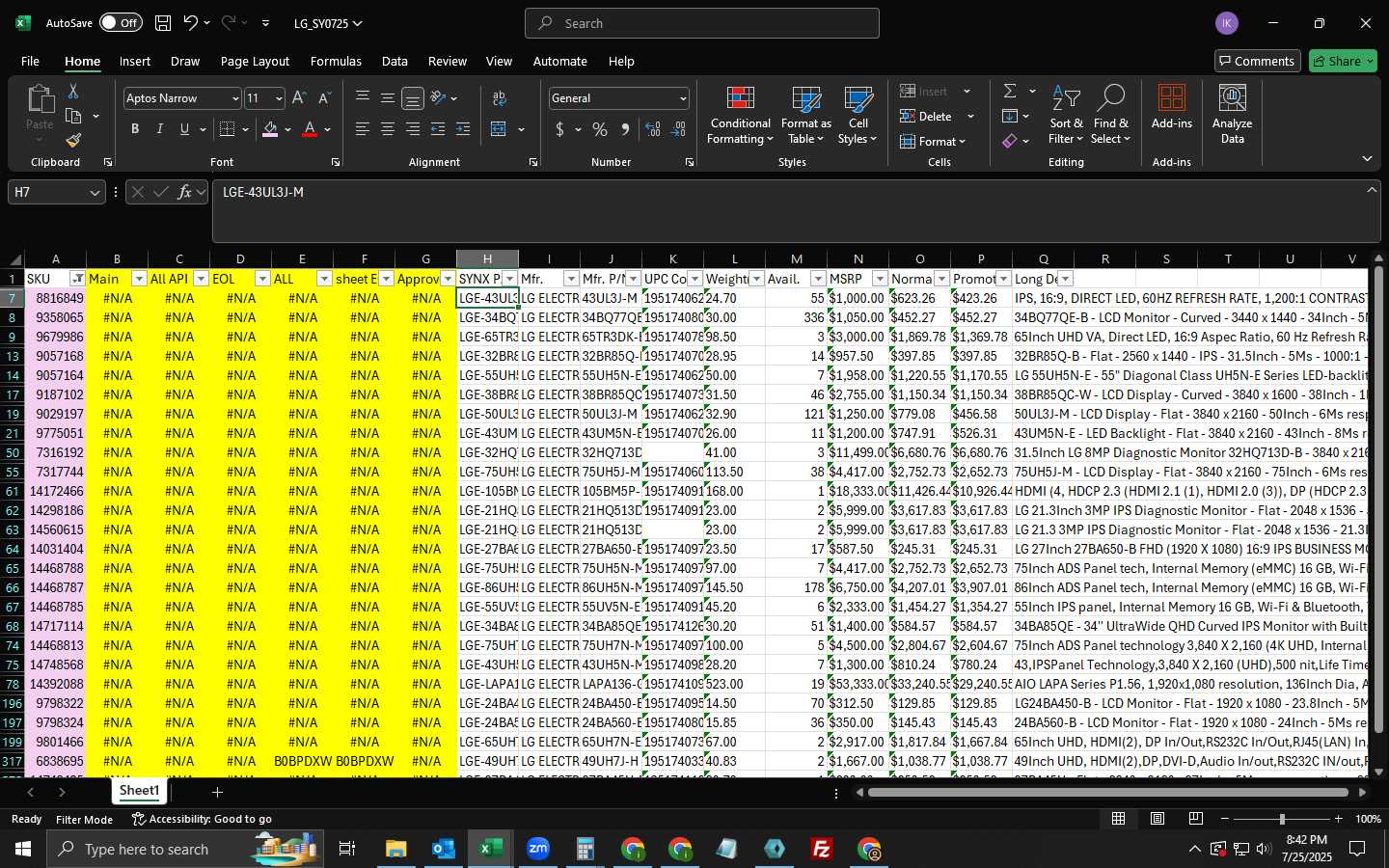Click Decrease Decimal icon
The width and height of the screenshot is (1389, 868).
click(x=678, y=129)
